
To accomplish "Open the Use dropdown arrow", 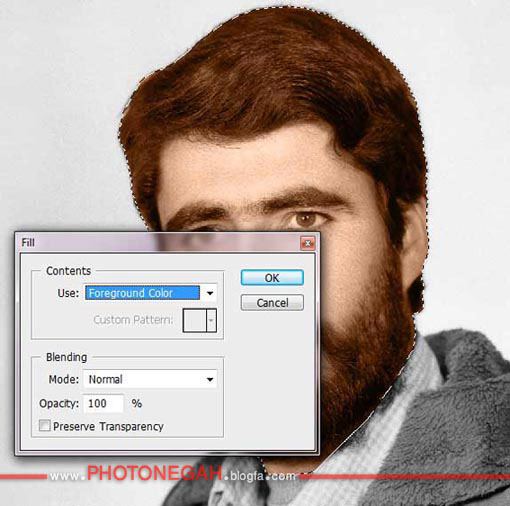I will pyautogui.click(x=210, y=293).
